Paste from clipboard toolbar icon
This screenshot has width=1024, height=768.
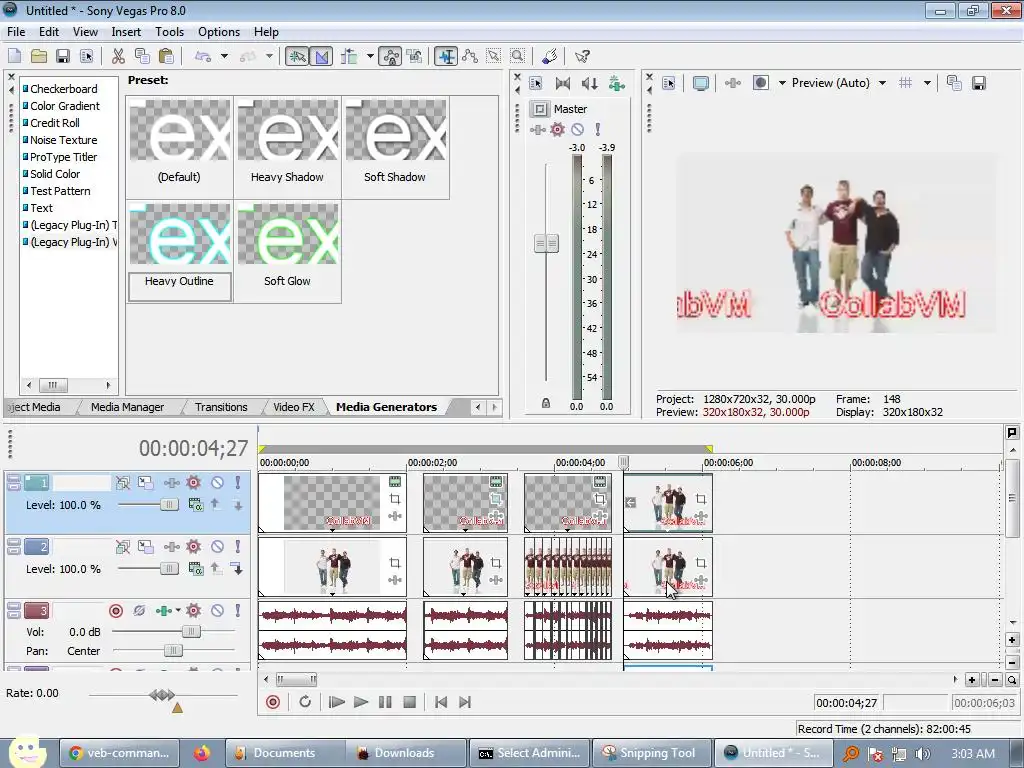[167, 56]
